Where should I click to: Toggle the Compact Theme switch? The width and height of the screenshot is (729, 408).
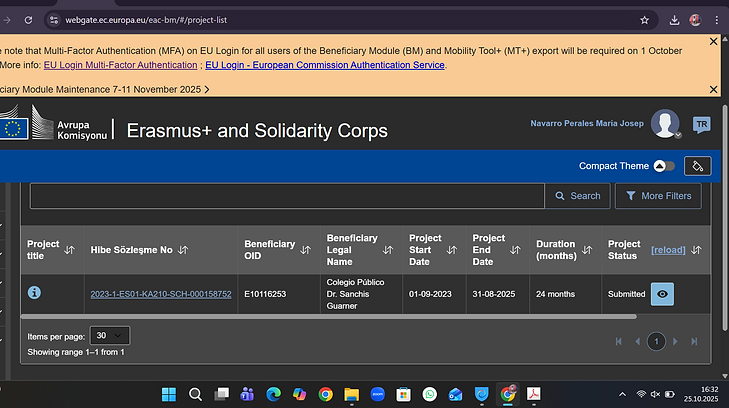click(664, 166)
